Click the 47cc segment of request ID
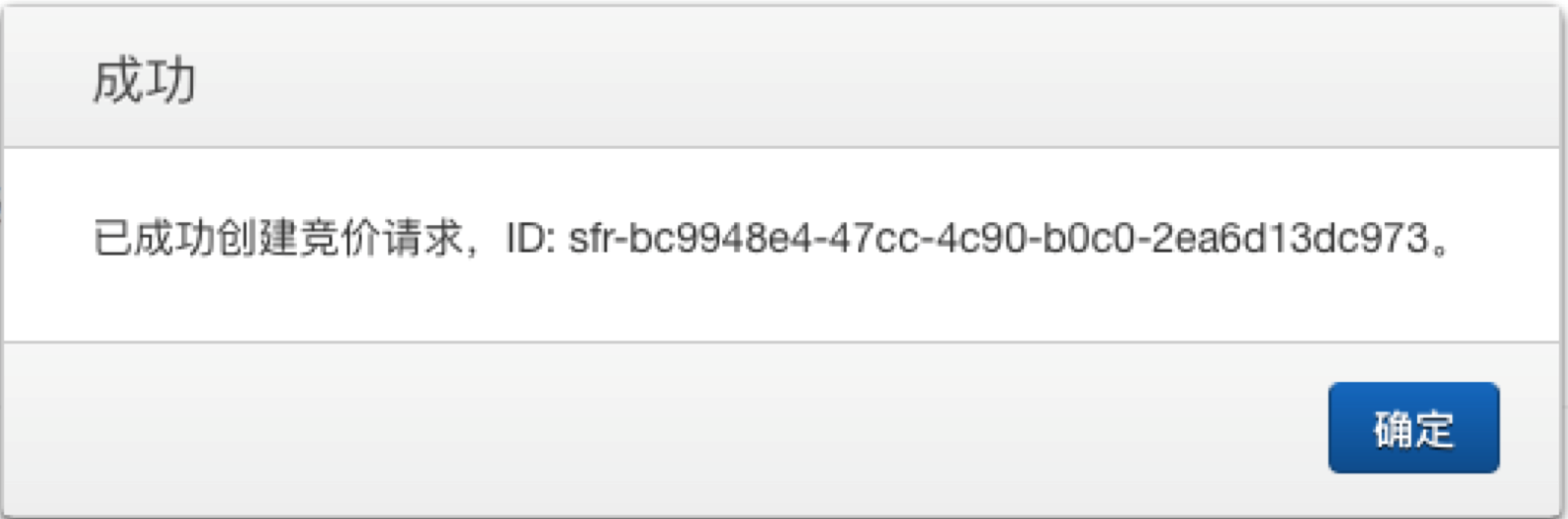This screenshot has height=519, width=1568. [x=874, y=238]
